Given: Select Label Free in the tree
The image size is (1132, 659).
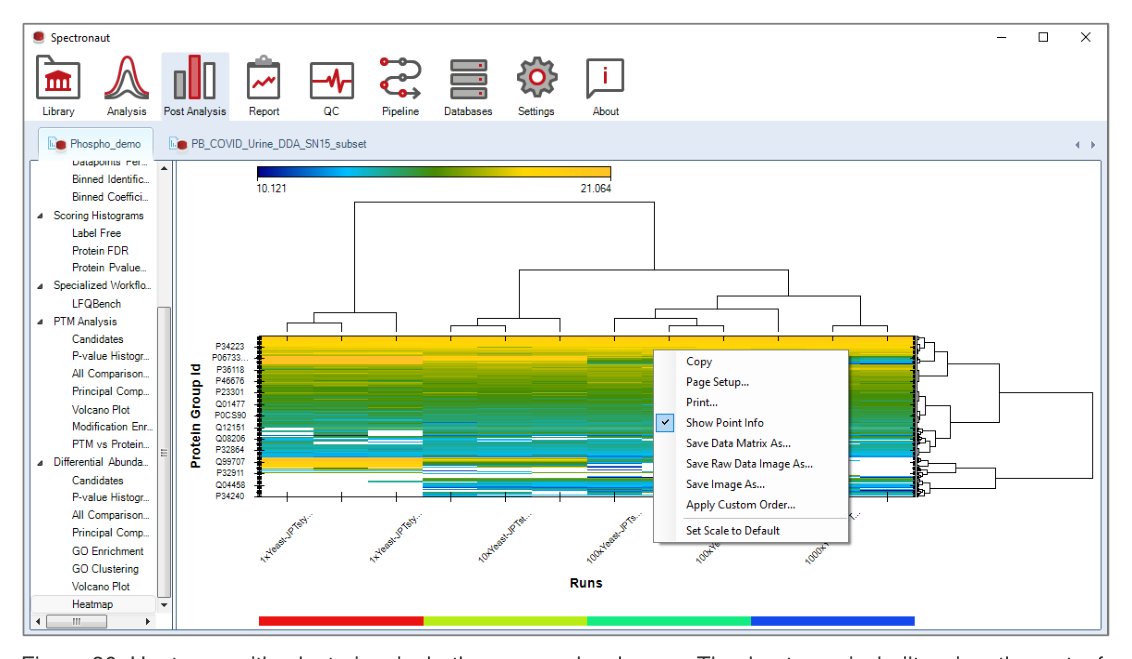Looking at the screenshot, I should (96, 233).
